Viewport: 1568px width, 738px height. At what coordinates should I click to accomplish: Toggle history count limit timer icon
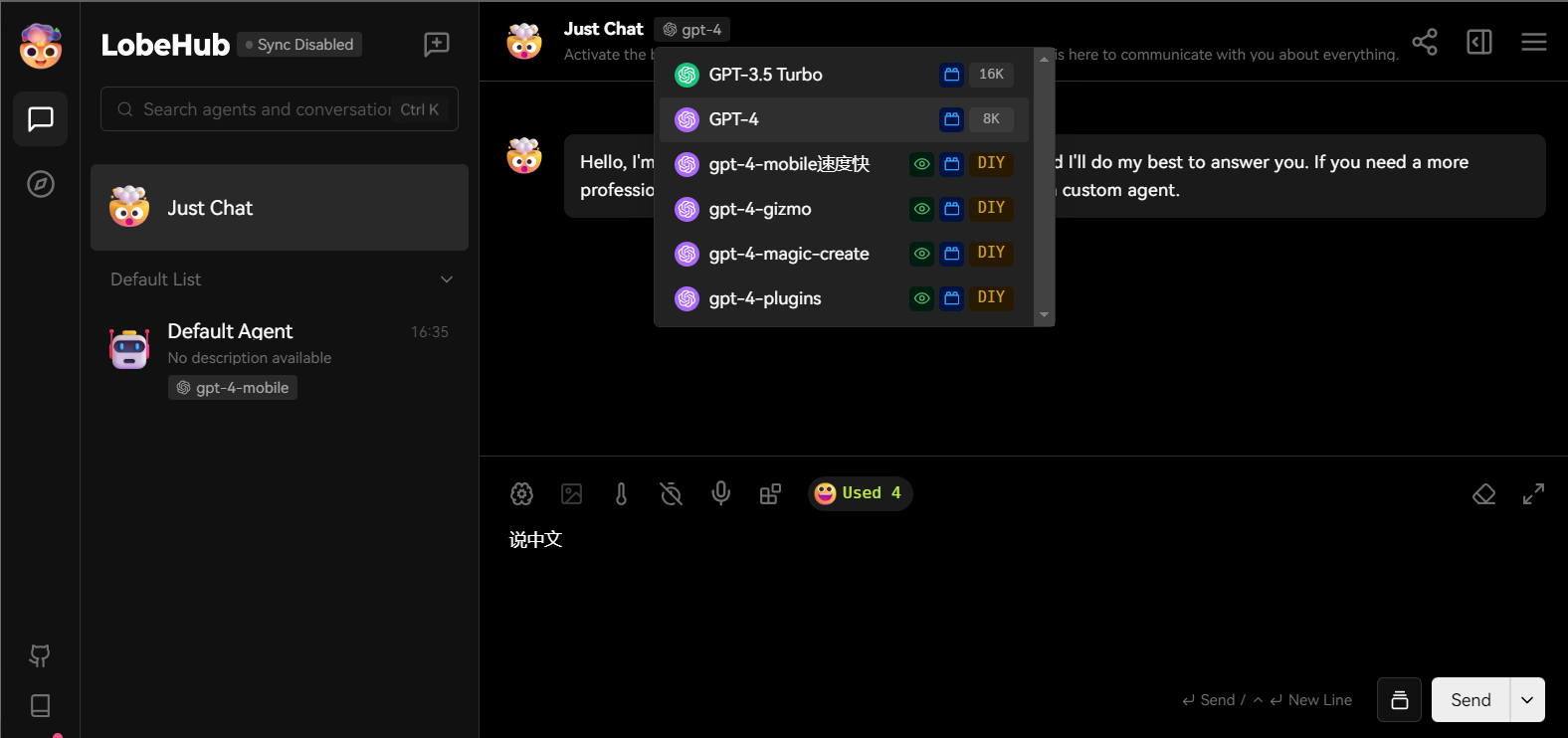pyautogui.click(x=672, y=493)
